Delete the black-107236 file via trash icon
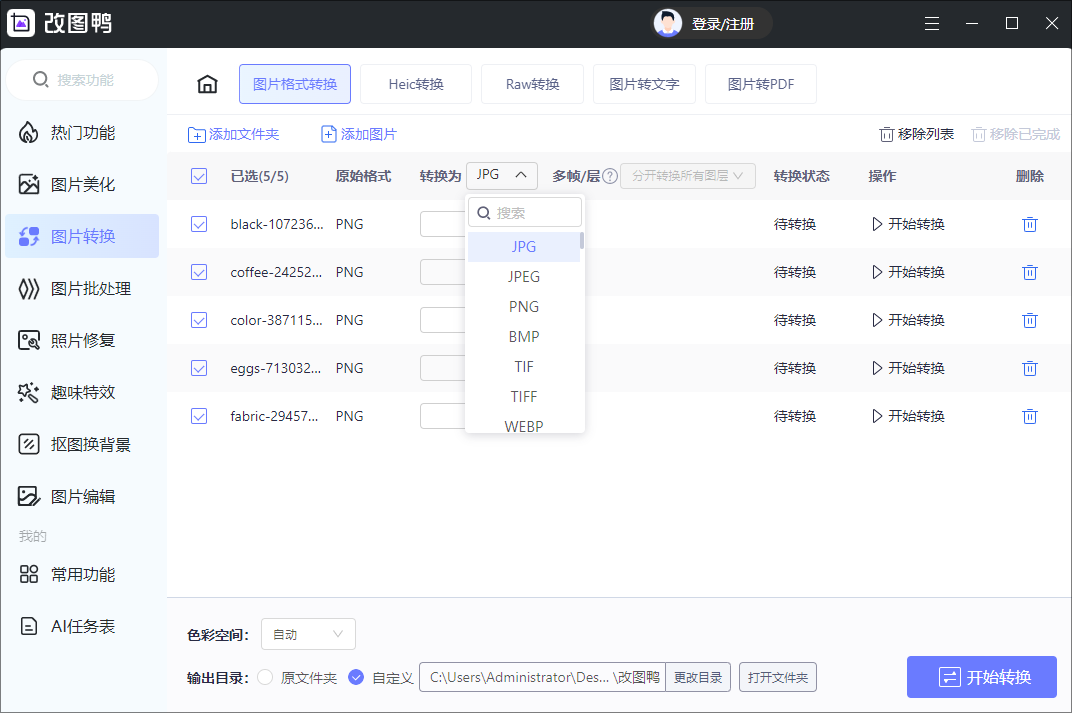 pyautogui.click(x=1030, y=224)
